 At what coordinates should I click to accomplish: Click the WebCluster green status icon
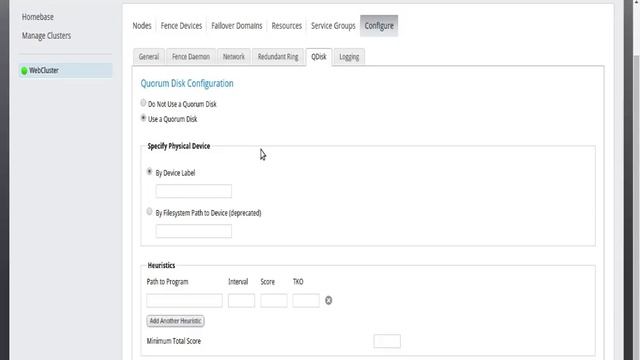[x=24, y=71]
